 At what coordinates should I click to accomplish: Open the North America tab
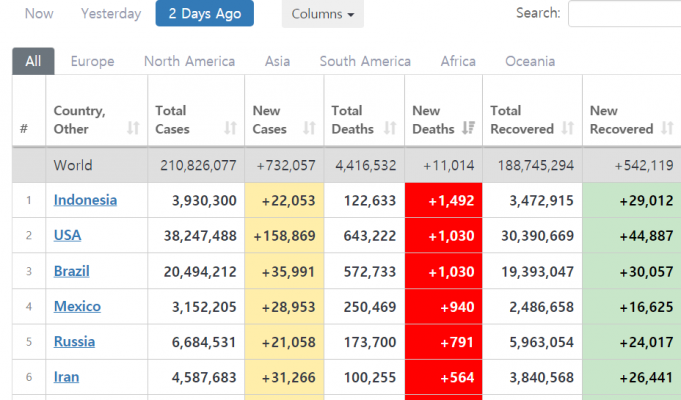tap(189, 61)
